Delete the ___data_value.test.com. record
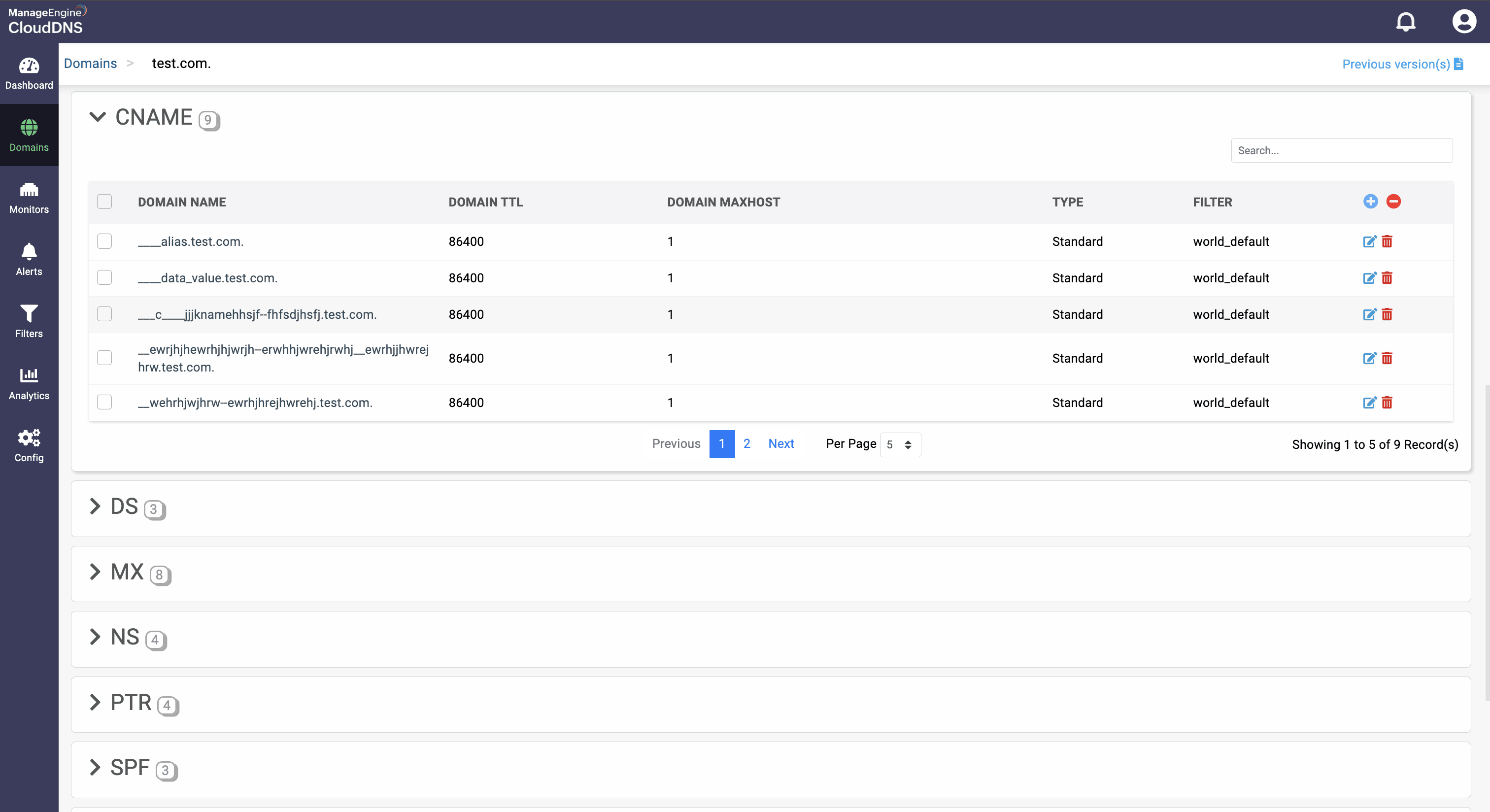 (x=1387, y=277)
